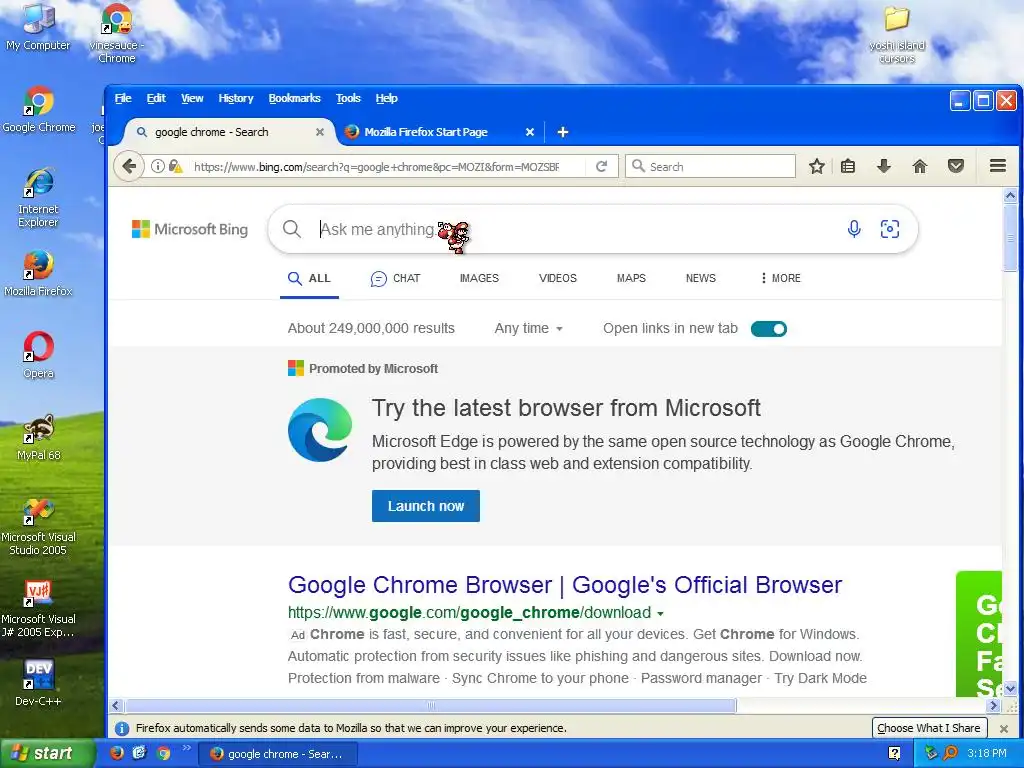Open the Downloads arrow in toolbar

884,167
